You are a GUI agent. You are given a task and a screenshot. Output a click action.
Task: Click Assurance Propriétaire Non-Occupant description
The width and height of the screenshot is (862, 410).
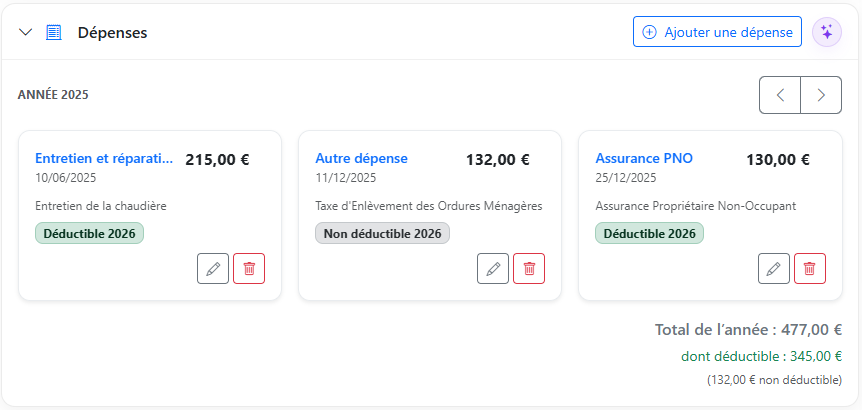[695, 206]
